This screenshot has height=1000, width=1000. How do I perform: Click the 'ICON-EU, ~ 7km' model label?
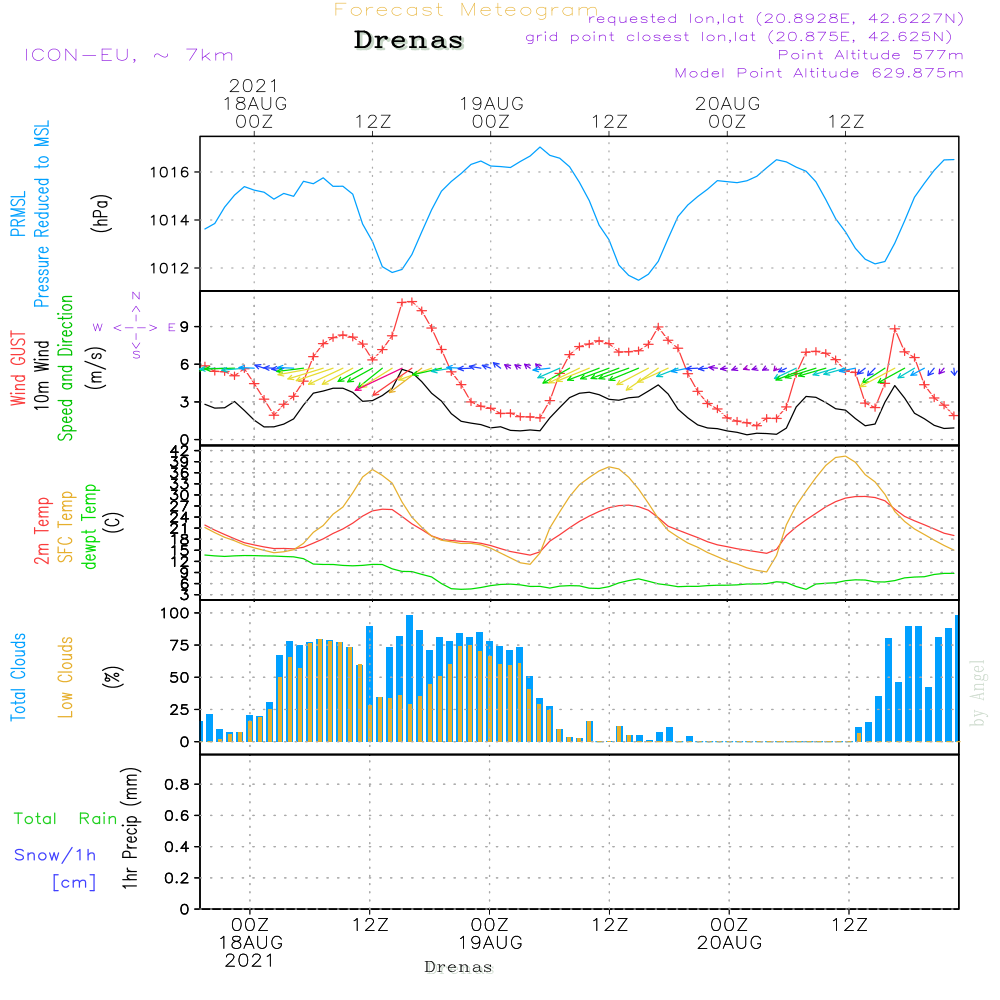pos(129,55)
